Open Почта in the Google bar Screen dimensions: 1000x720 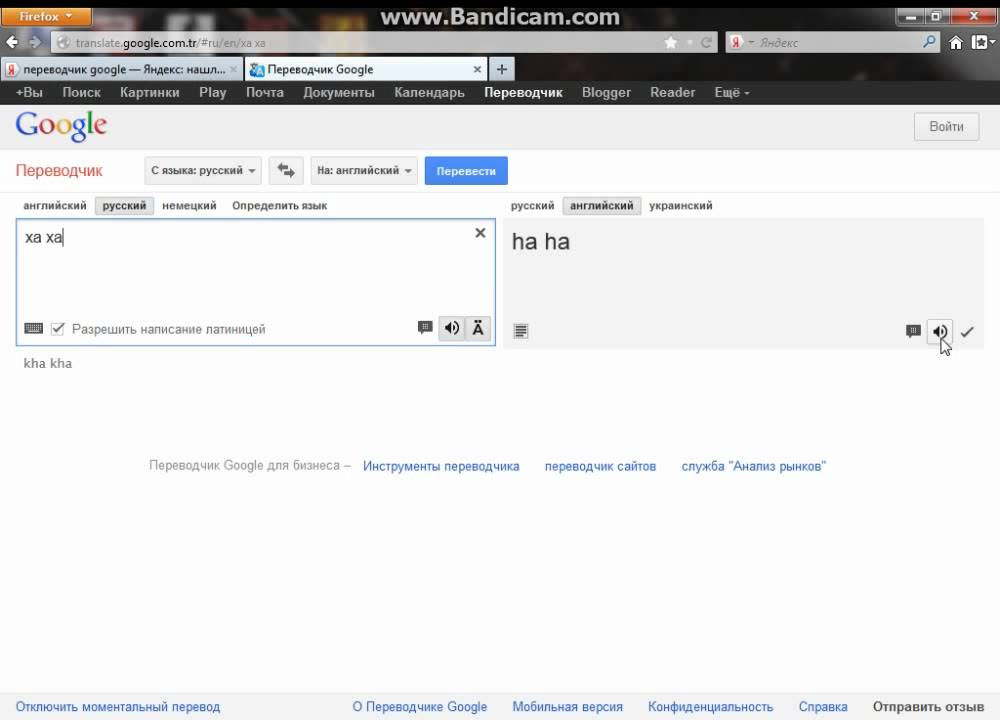click(265, 92)
